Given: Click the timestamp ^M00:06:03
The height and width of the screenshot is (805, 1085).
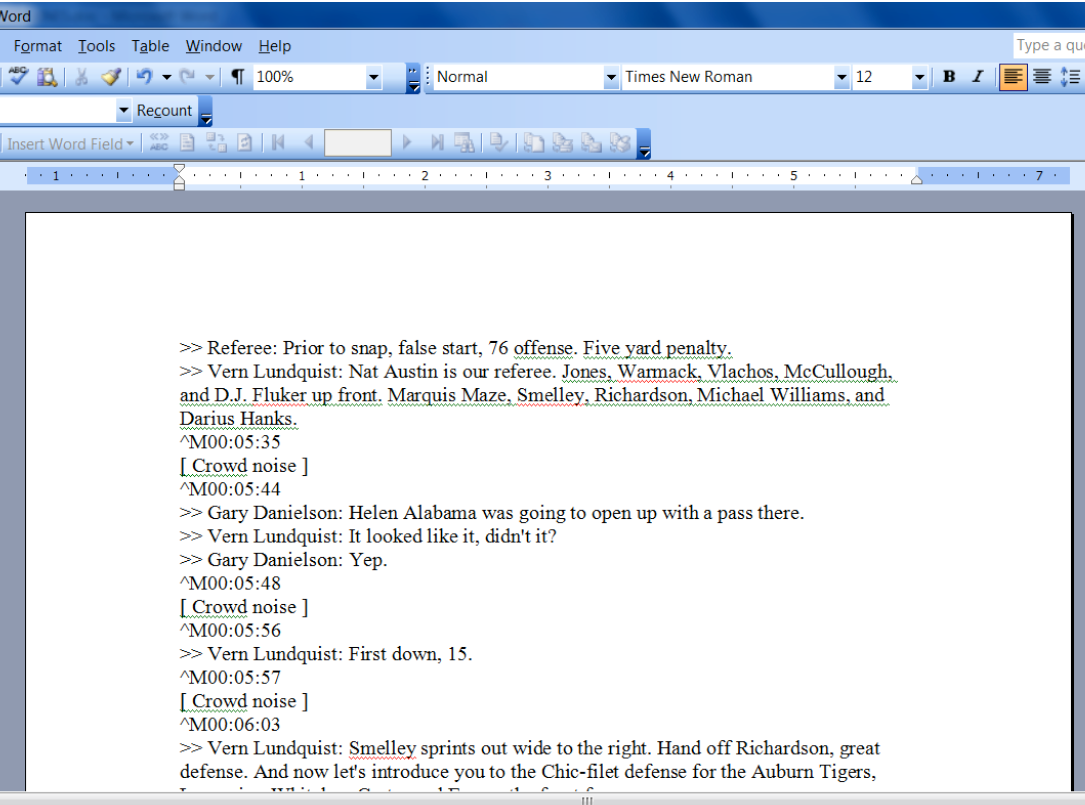Looking at the screenshot, I should click(230, 725).
